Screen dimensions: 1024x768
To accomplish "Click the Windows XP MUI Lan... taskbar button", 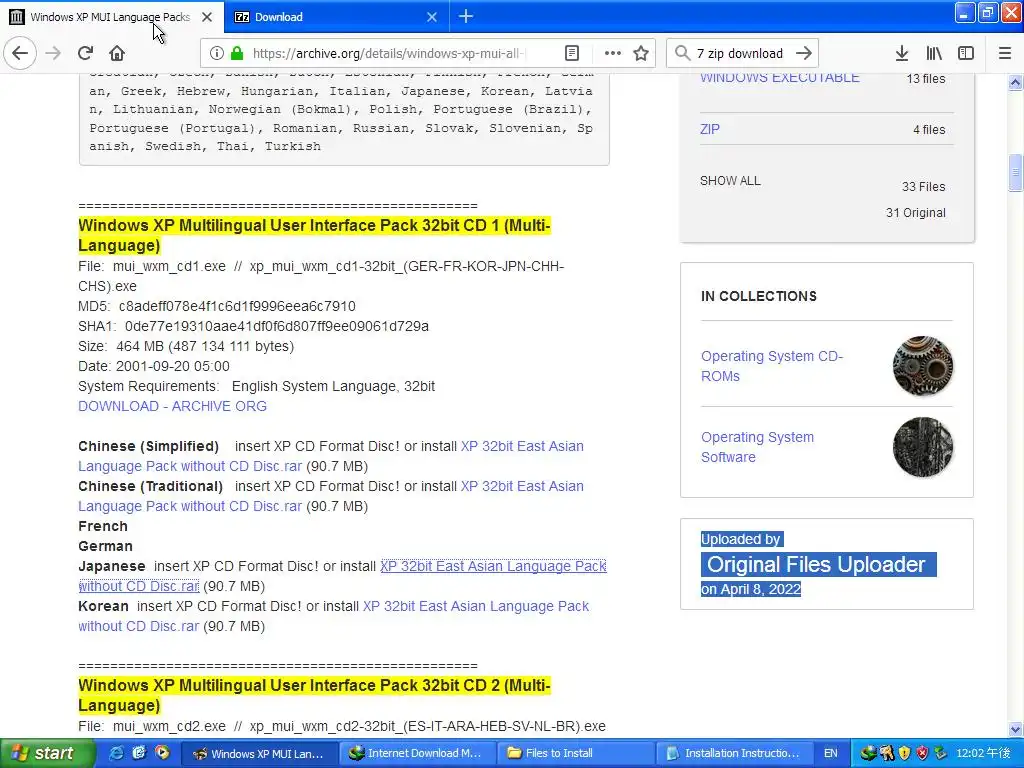I will coord(259,753).
